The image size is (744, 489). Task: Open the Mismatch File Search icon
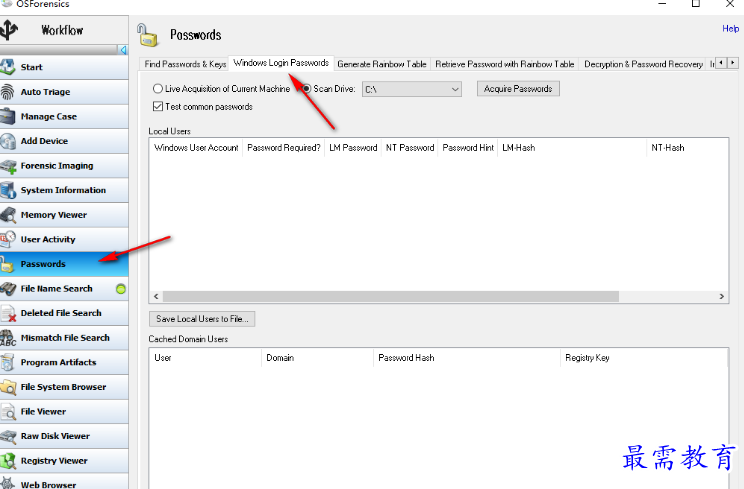(8, 338)
